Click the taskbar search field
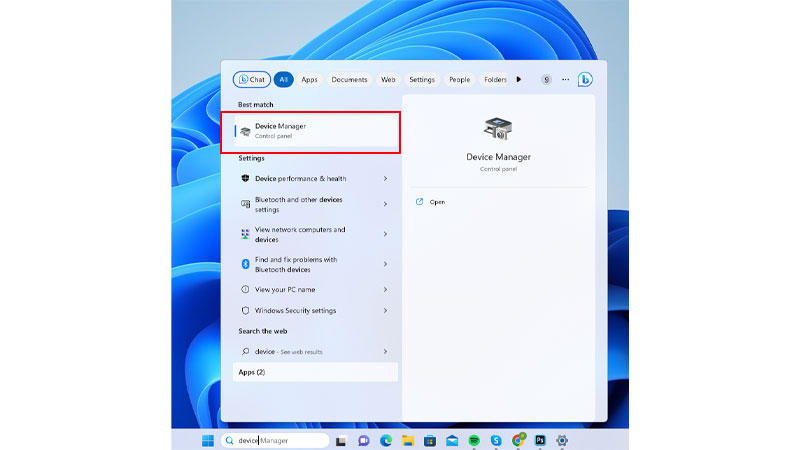This screenshot has width=800, height=450. tap(276, 440)
